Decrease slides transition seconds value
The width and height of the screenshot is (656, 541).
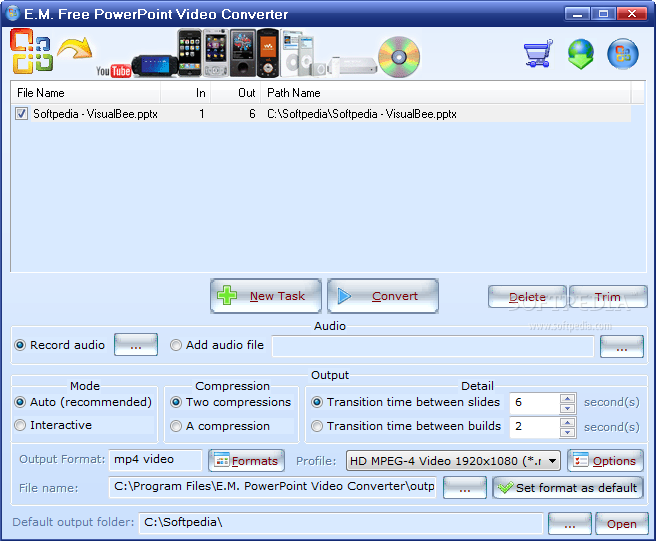coord(567,408)
